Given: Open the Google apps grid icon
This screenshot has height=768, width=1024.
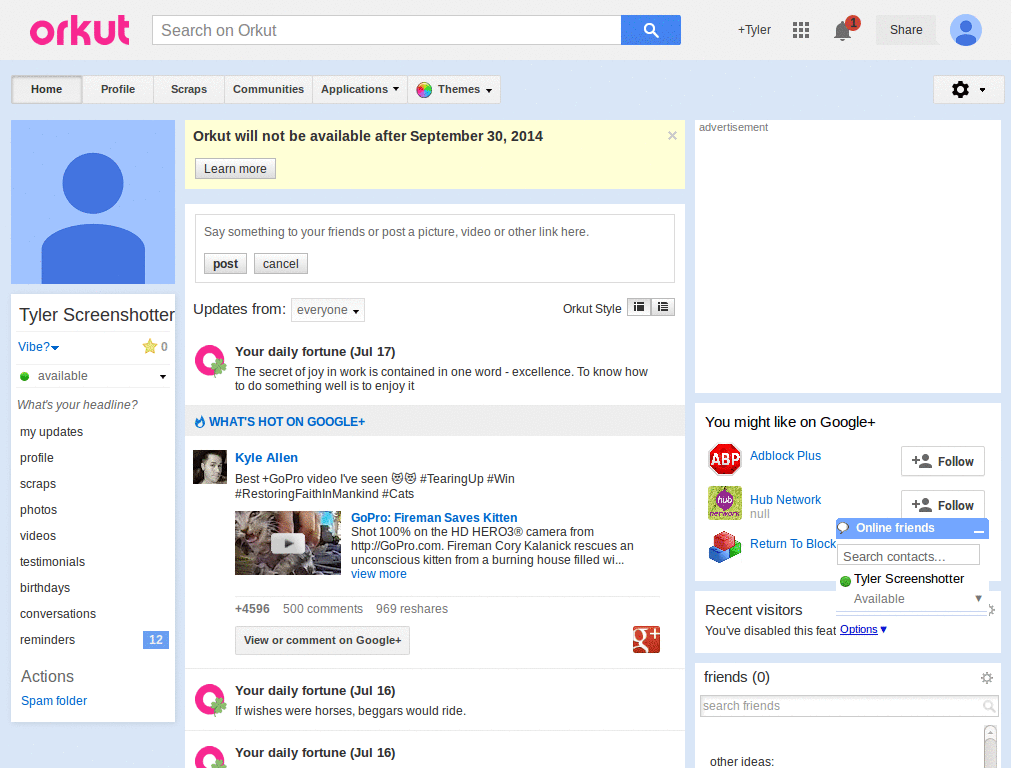Looking at the screenshot, I should point(801,30).
